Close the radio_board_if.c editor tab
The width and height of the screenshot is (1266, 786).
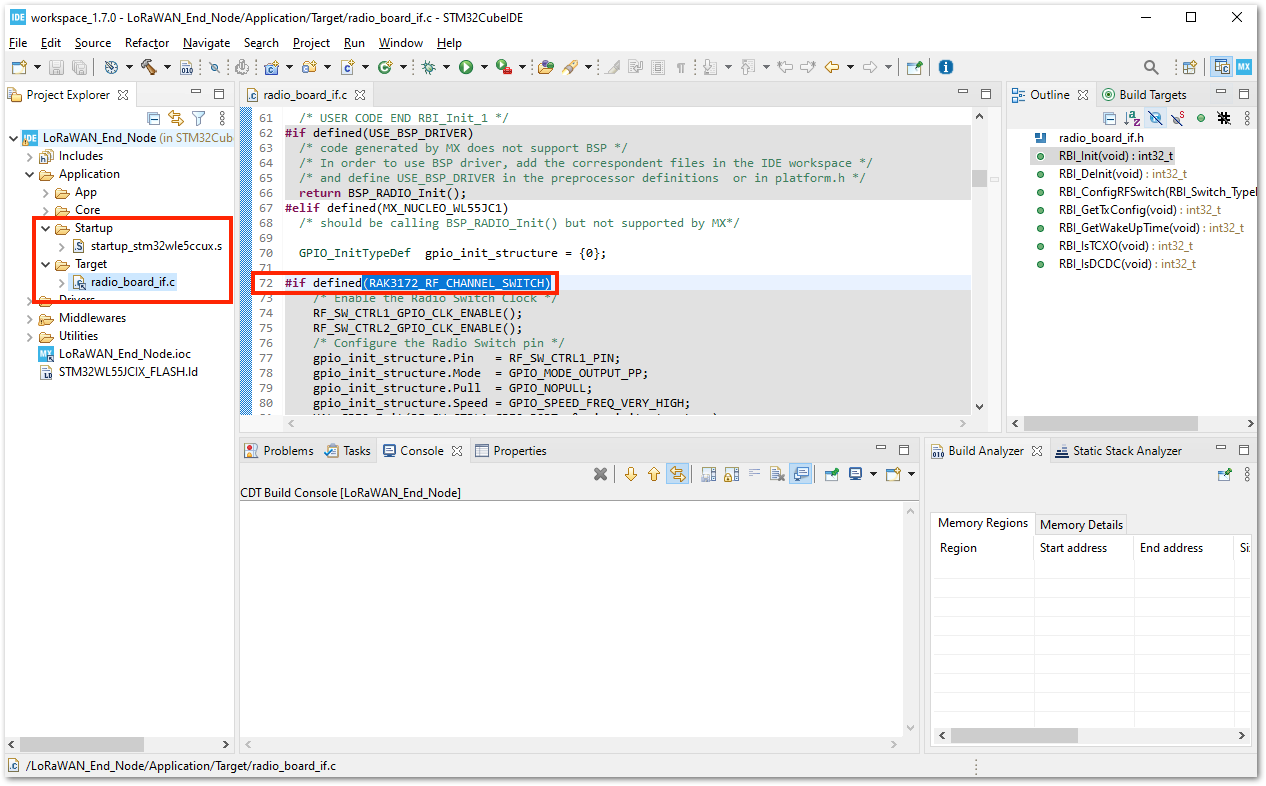point(360,95)
